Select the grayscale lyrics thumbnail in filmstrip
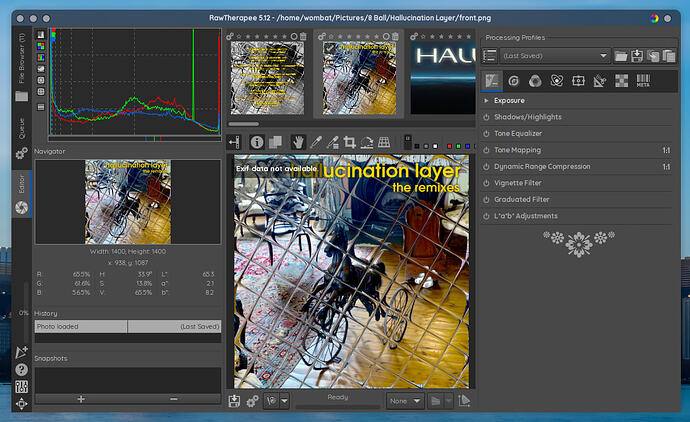 point(267,78)
